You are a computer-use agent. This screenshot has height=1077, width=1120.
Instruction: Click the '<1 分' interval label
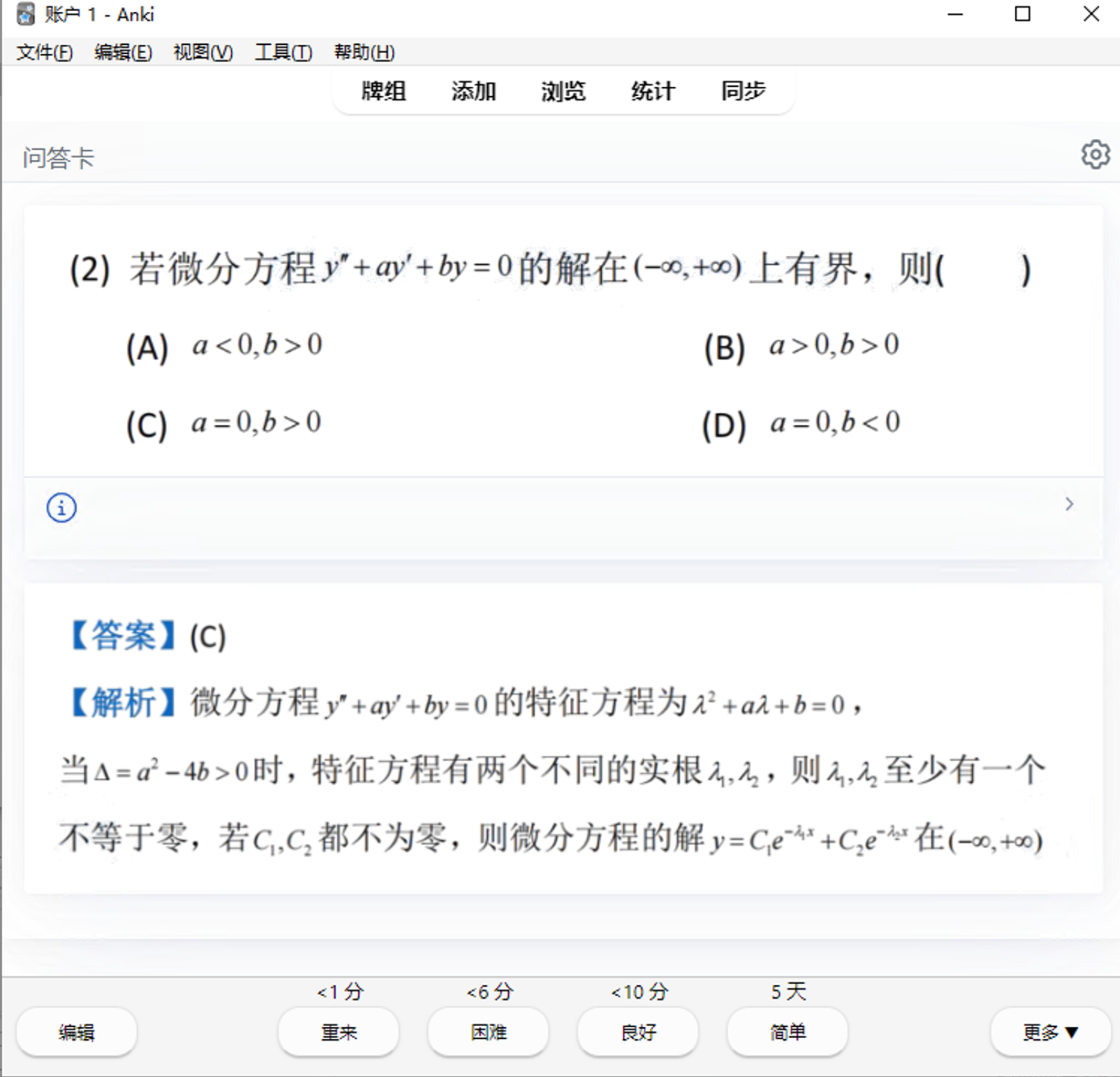coord(340,991)
